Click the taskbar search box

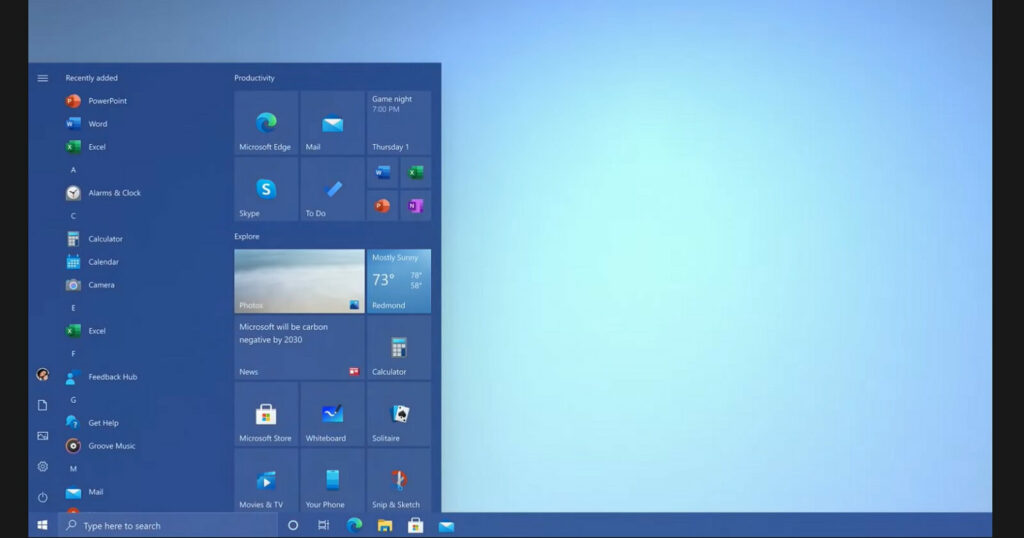[x=167, y=525]
